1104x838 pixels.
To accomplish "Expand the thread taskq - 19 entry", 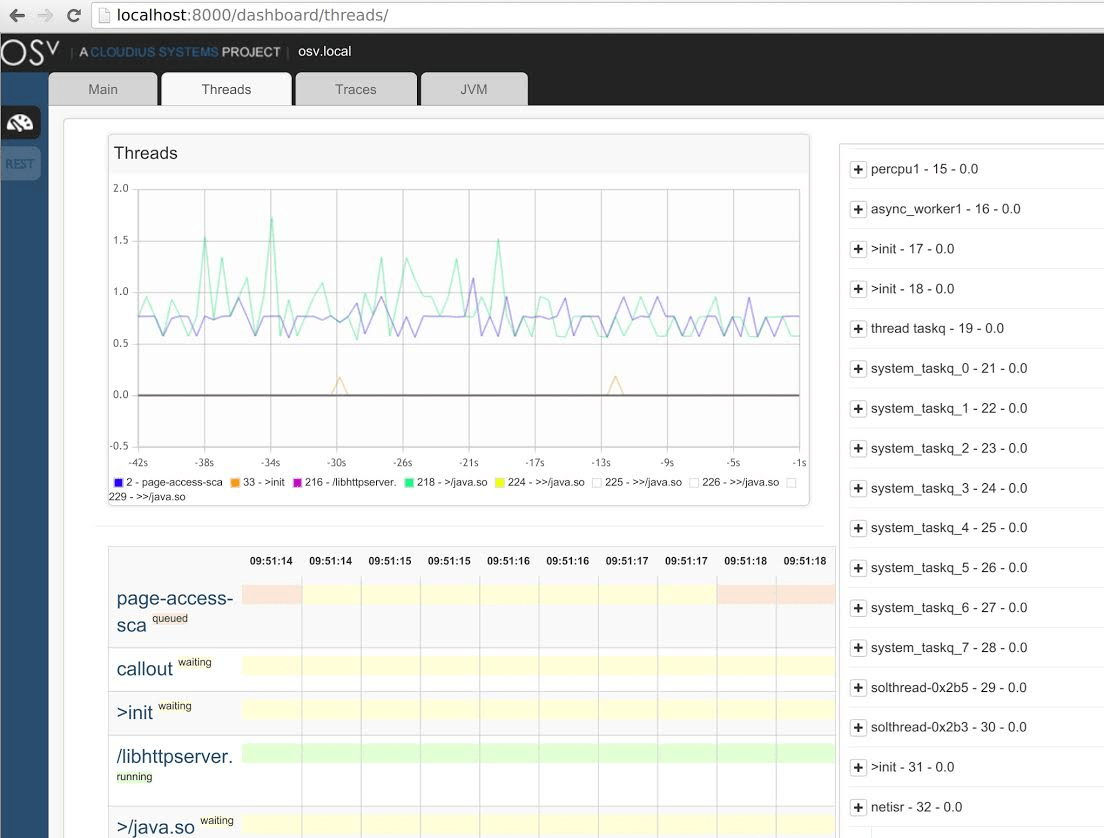I will coord(857,328).
